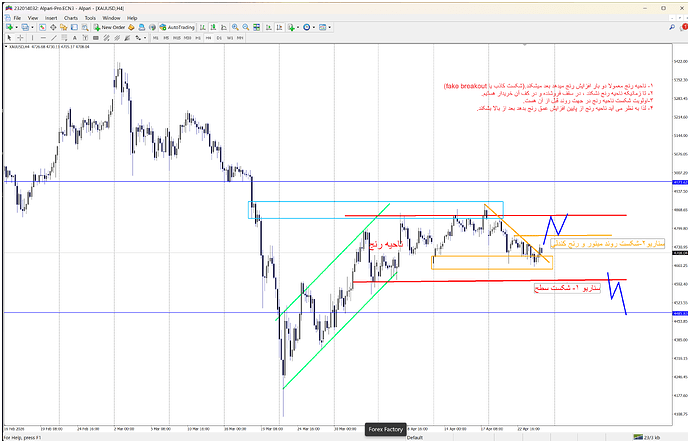Pick the vertical line drawing tool

click(x=32, y=38)
